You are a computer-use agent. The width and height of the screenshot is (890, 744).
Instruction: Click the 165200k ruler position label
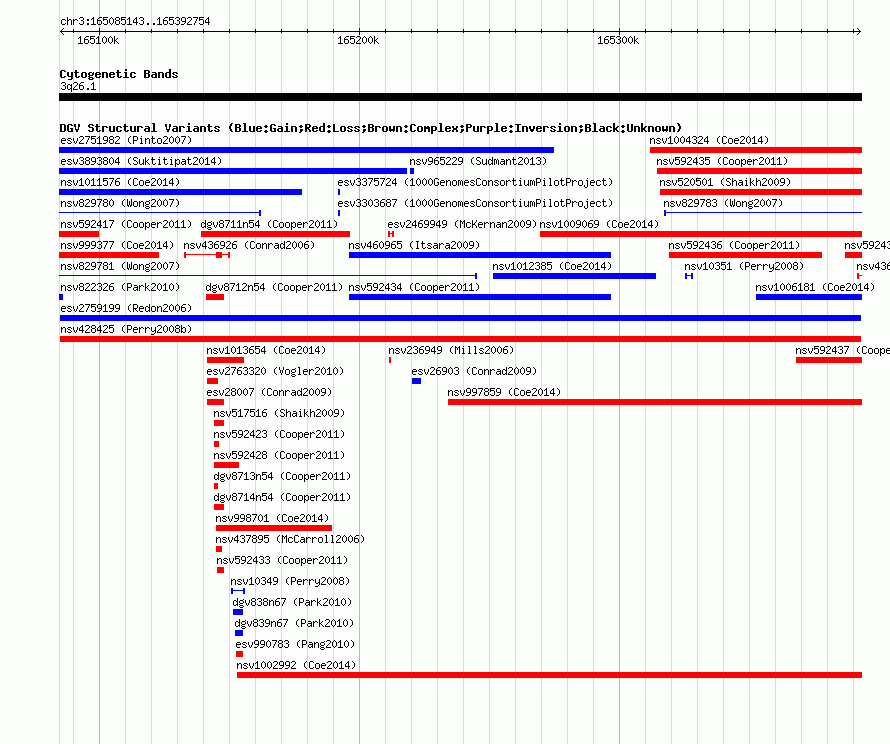pyautogui.click(x=358, y=40)
